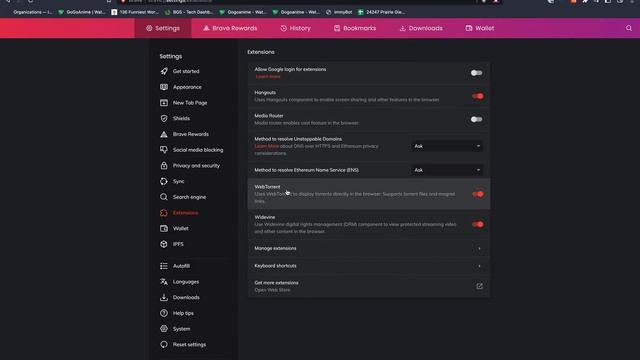Select Privacy and security label in sidebar
Image resolution: width=640 pixels, height=360 pixels.
(196, 166)
